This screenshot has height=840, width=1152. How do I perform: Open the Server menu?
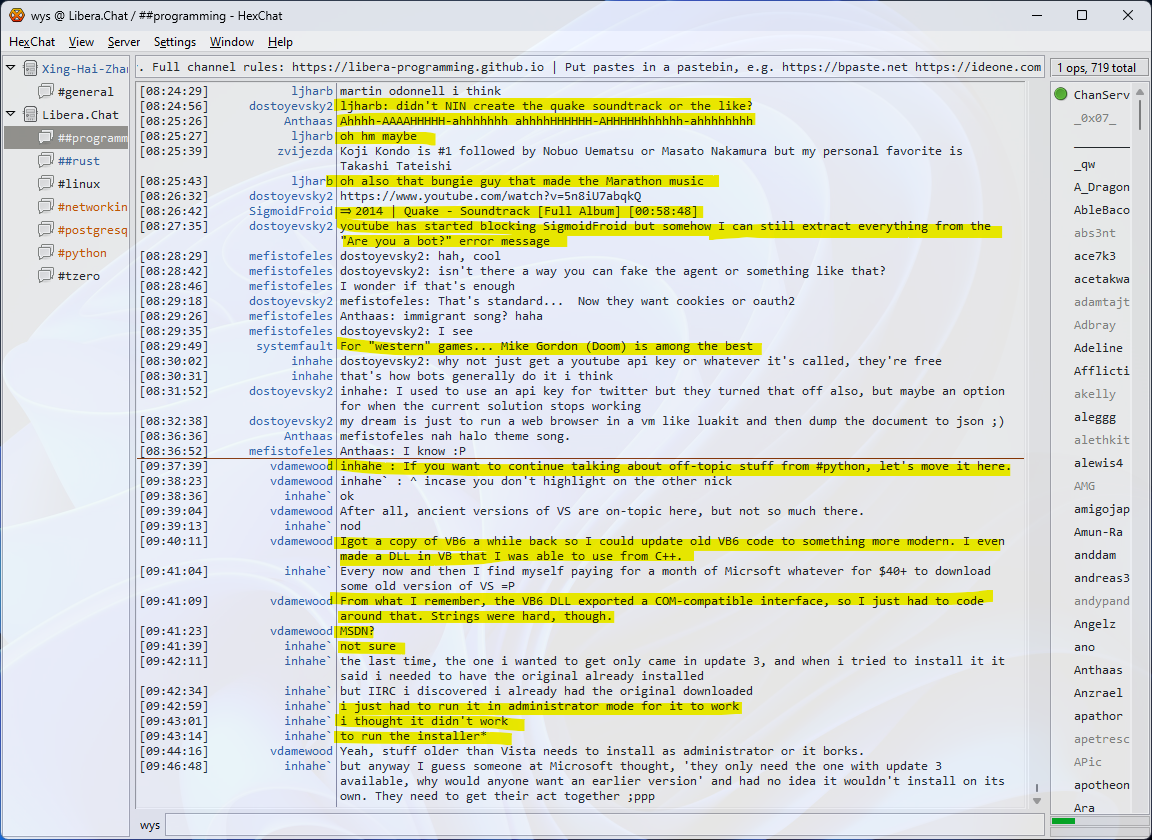pos(124,42)
